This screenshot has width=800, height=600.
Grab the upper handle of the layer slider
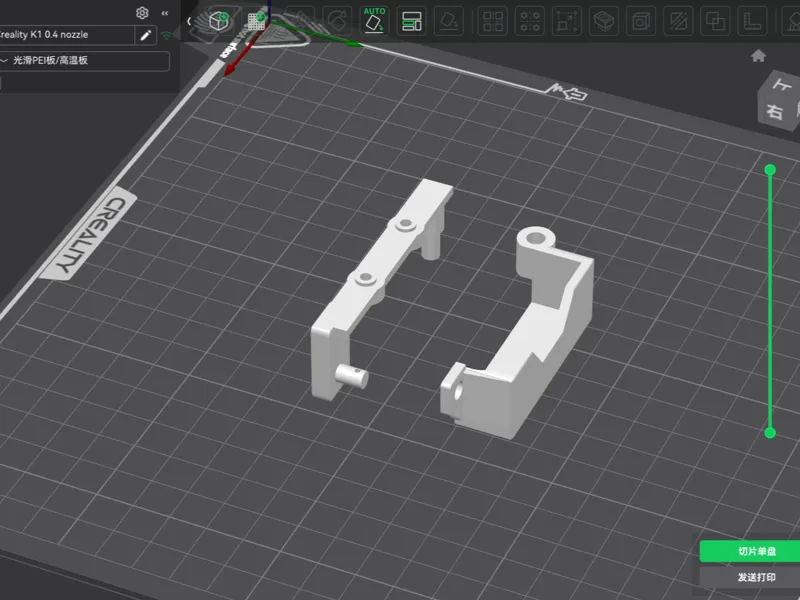pos(770,170)
